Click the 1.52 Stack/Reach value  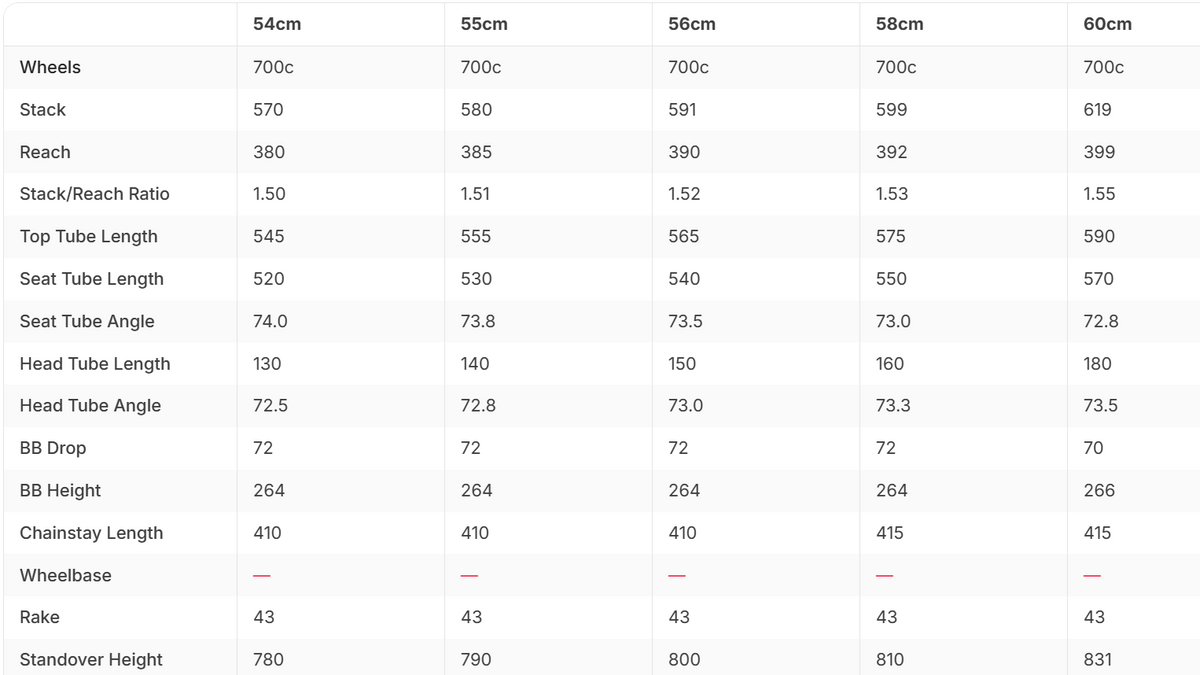coord(684,194)
